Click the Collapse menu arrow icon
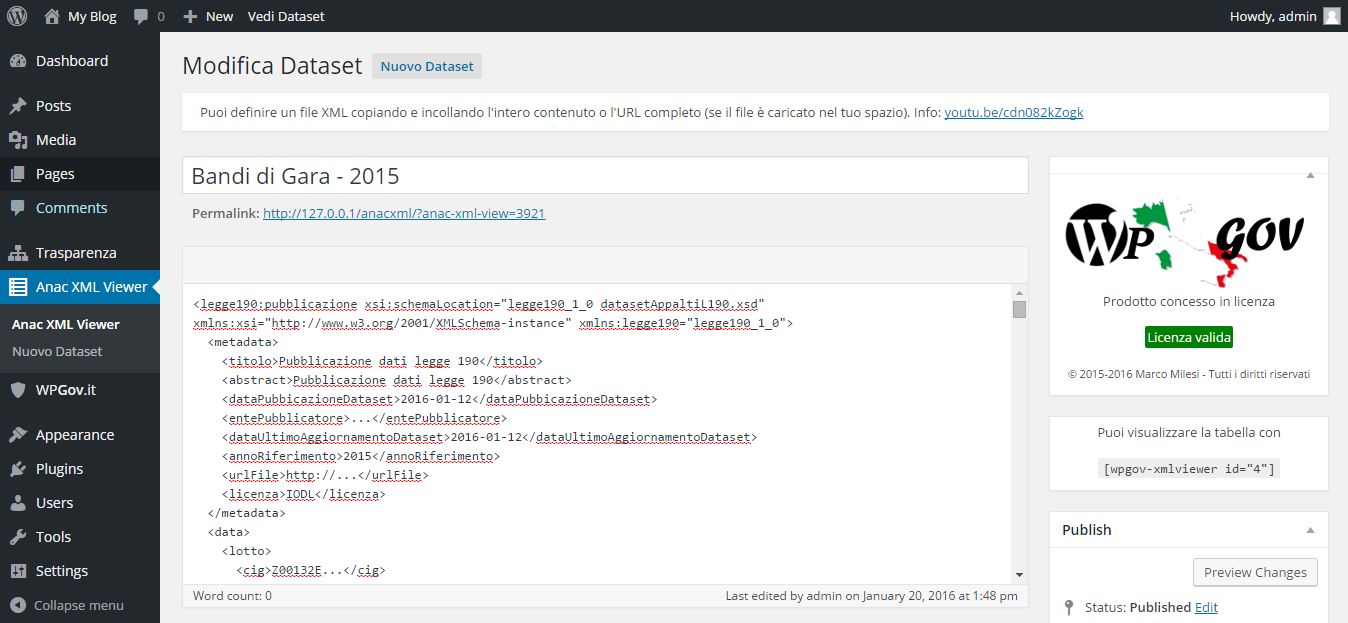The height and width of the screenshot is (623, 1348). point(17,605)
